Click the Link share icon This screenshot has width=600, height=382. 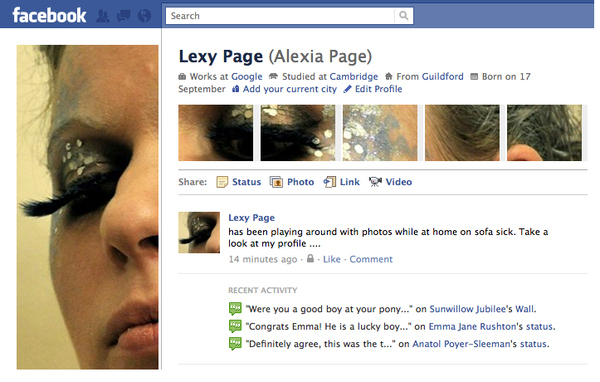pyautogui.click(x=329, y=182)
